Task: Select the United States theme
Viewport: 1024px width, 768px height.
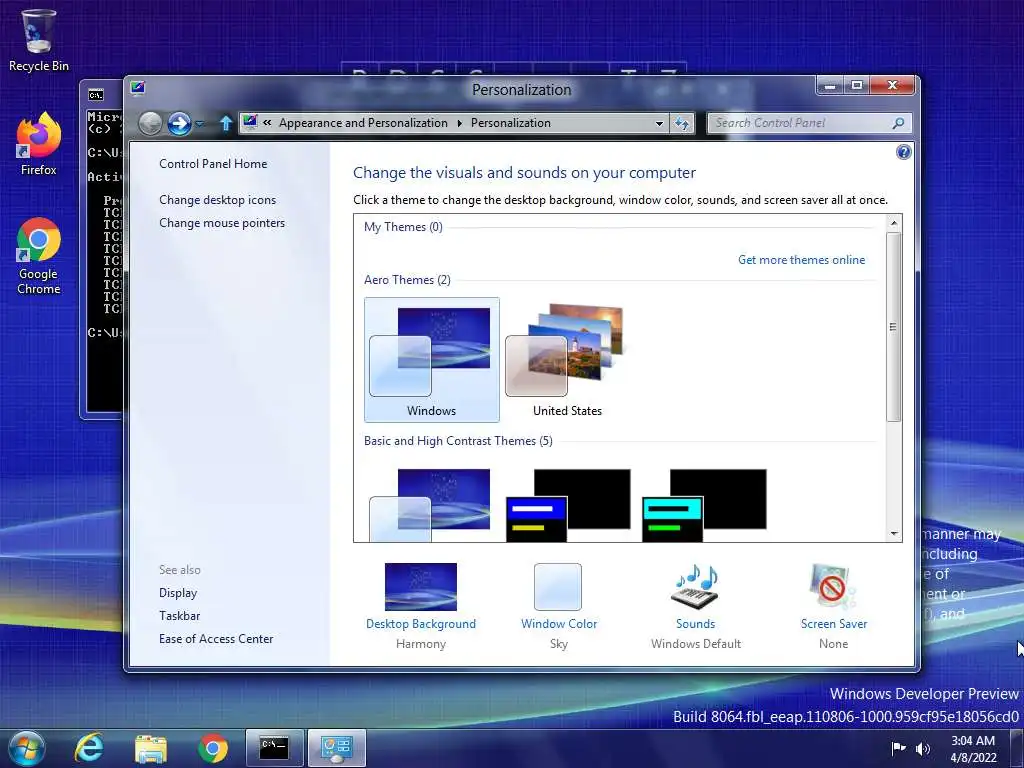Action: point(567,359)
